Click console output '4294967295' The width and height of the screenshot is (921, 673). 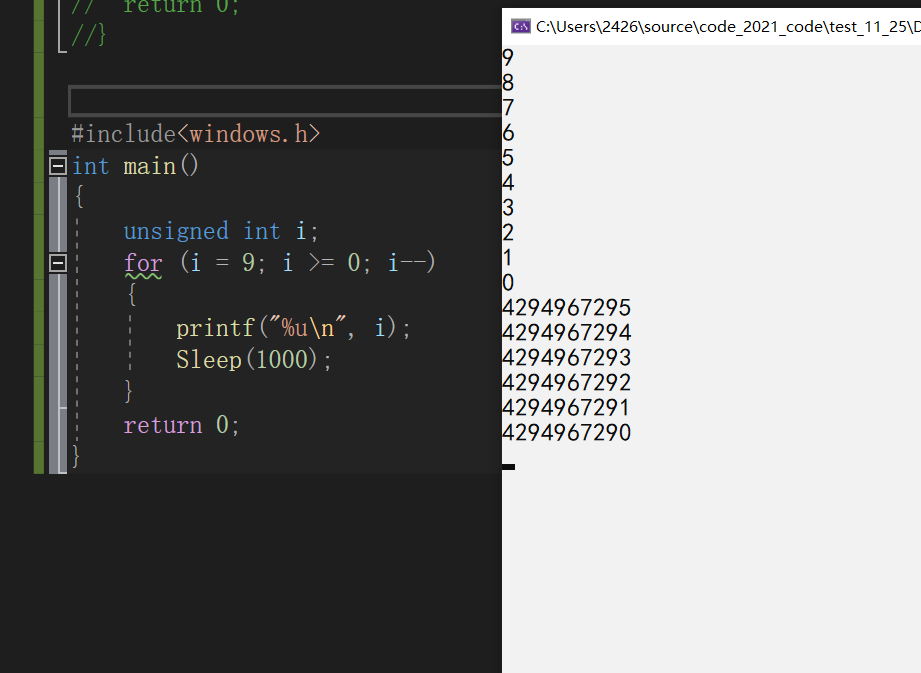(x=566, y=307)
